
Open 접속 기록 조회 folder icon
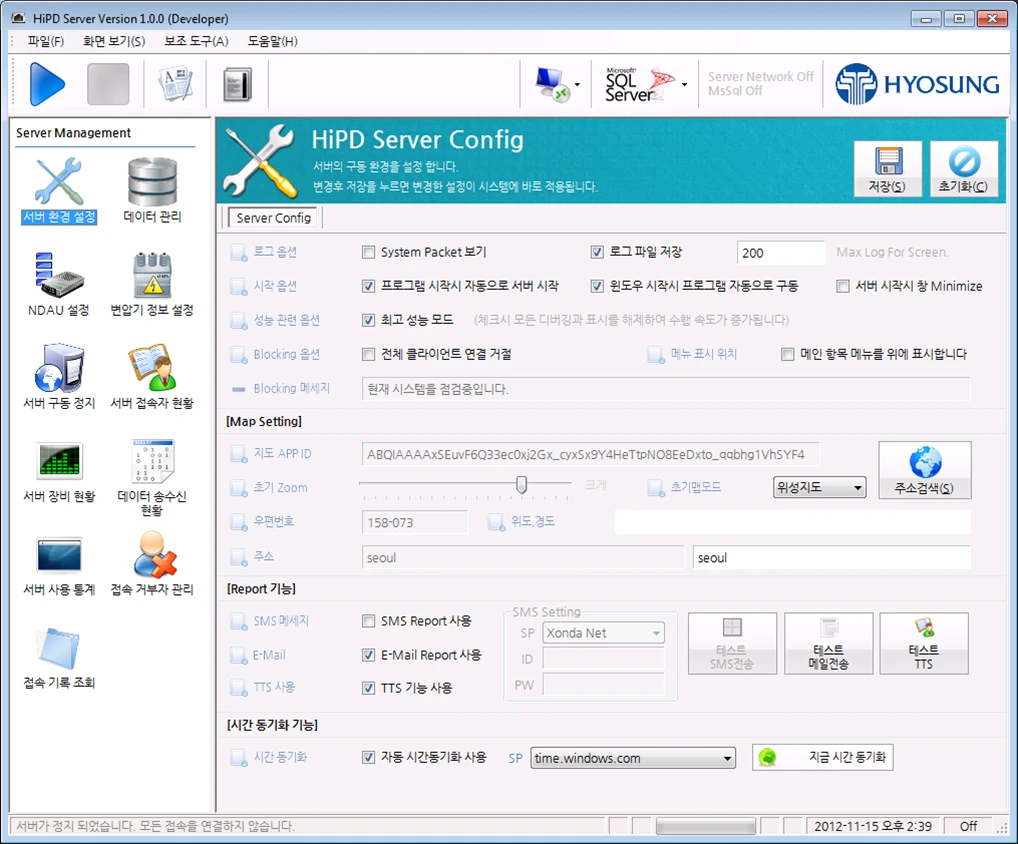(59, 658)
